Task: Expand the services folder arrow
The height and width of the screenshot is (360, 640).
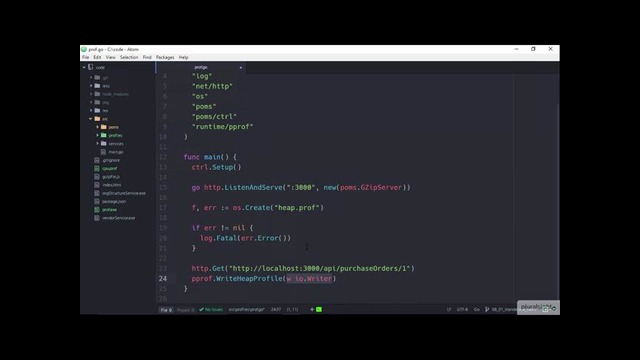Action: (x=98, y=143)
